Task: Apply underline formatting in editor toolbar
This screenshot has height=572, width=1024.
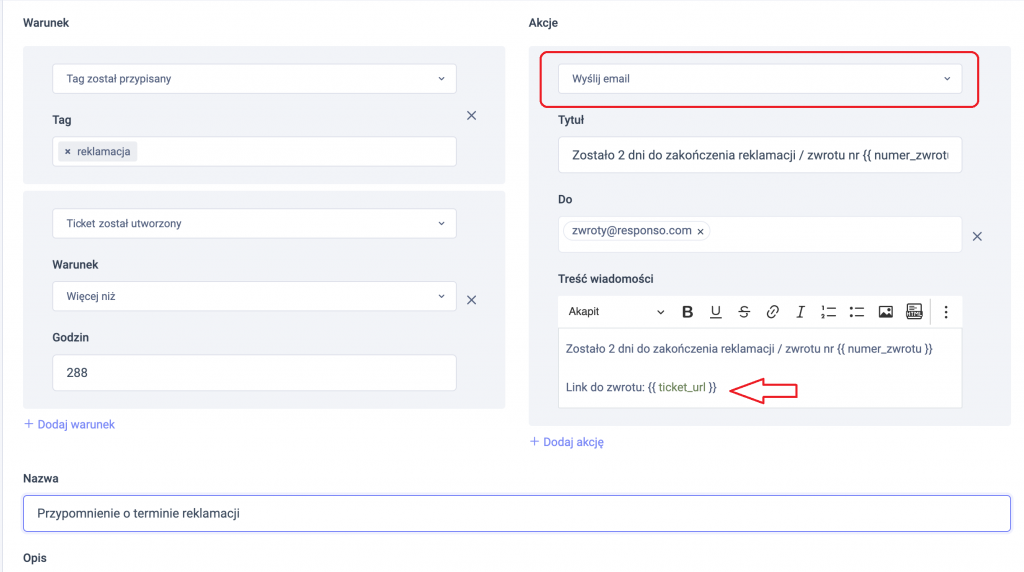Action: (716, 312)
